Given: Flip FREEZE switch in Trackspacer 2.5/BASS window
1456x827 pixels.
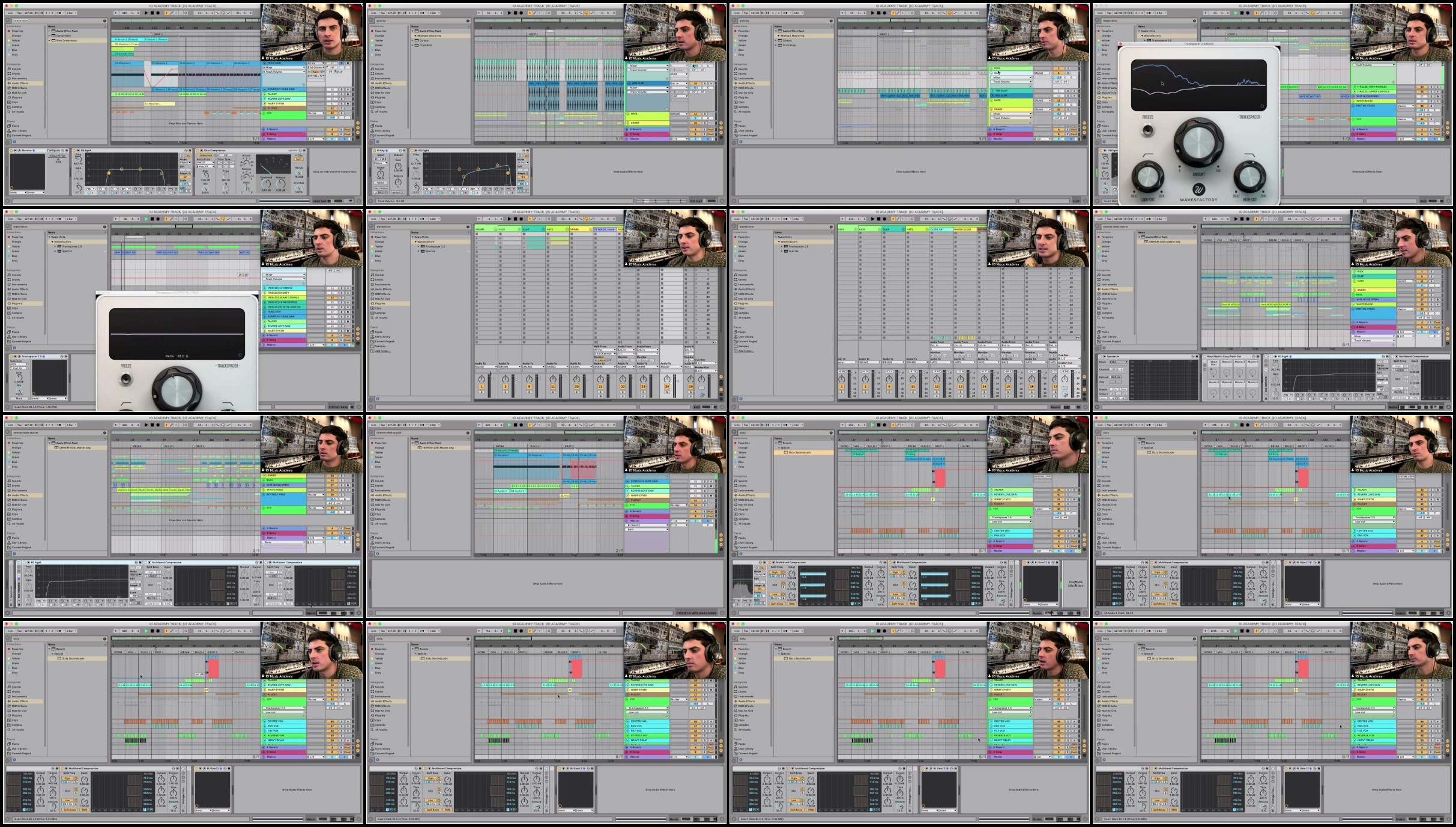Looking at the screenshot, I should [1147, 130].
